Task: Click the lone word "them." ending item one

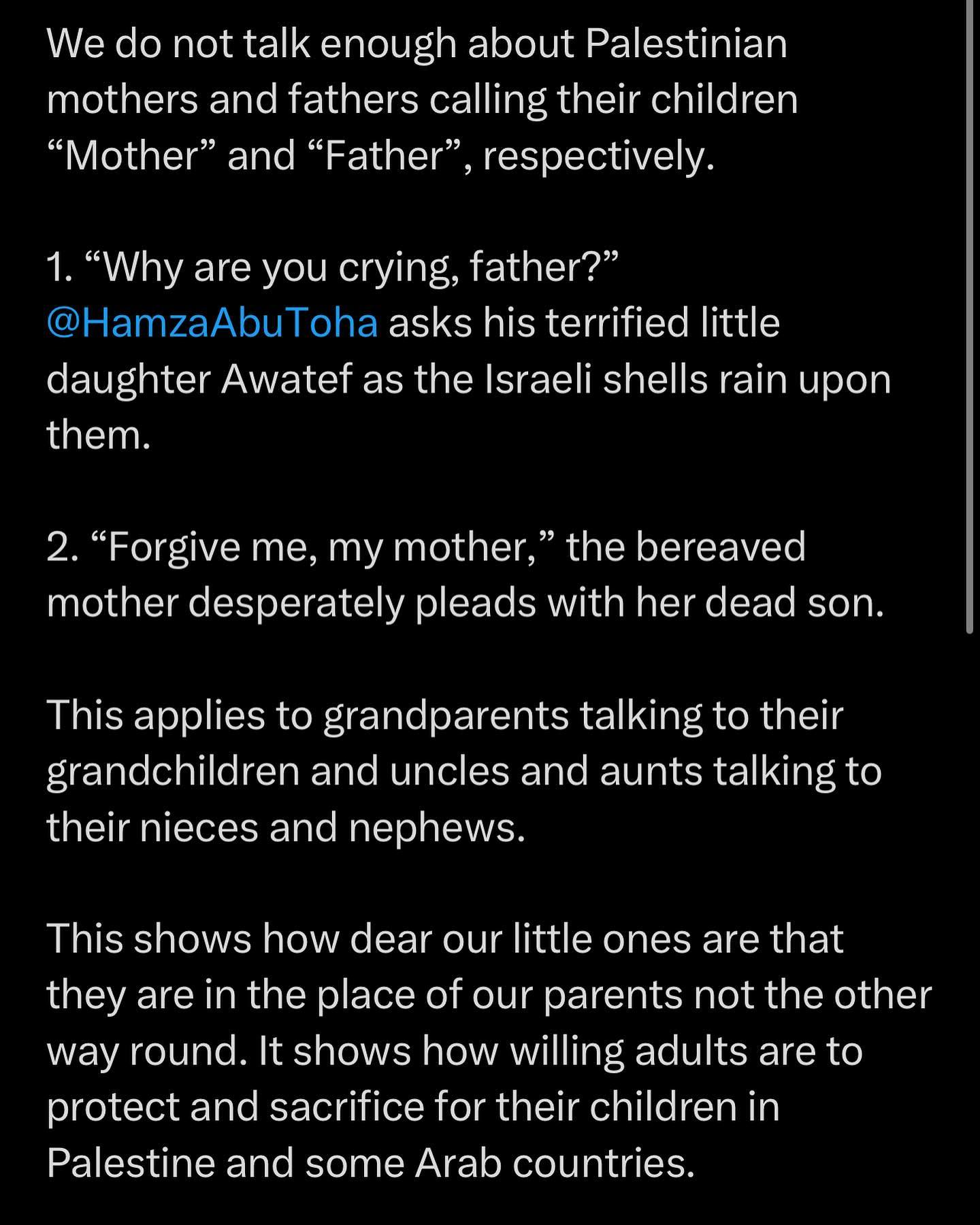Action: 99,435
